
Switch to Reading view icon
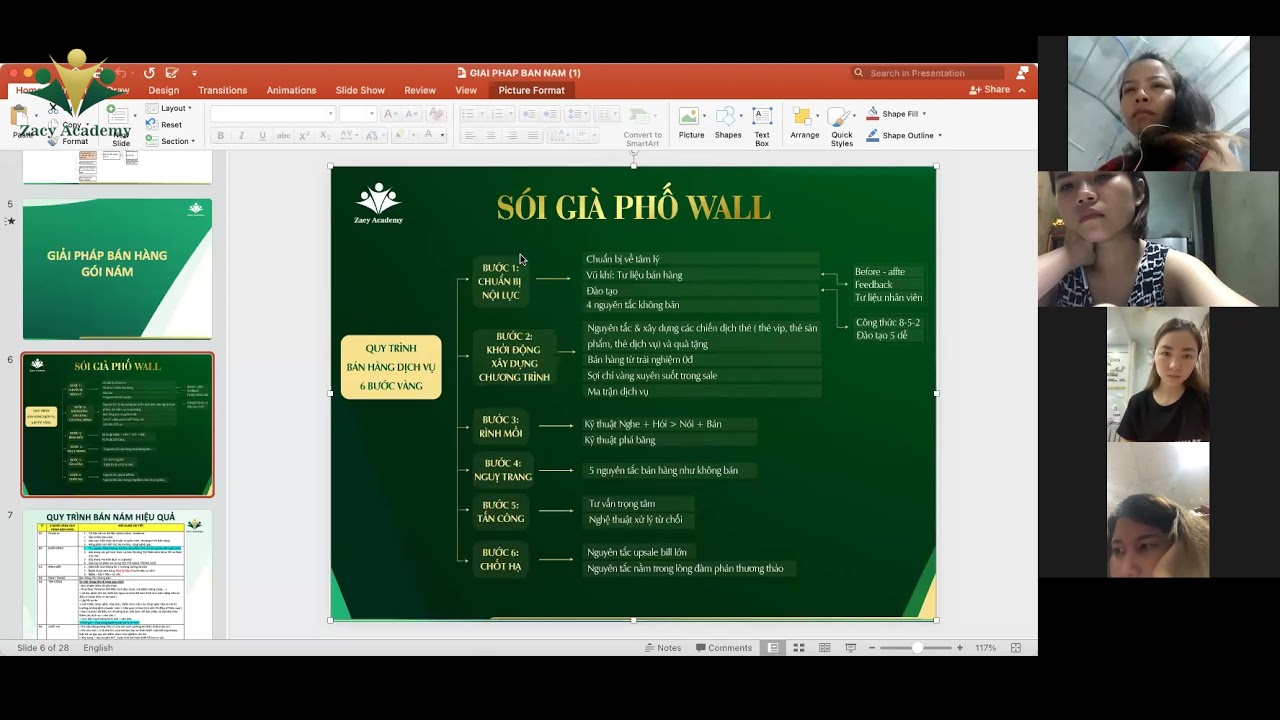(825, 648)
